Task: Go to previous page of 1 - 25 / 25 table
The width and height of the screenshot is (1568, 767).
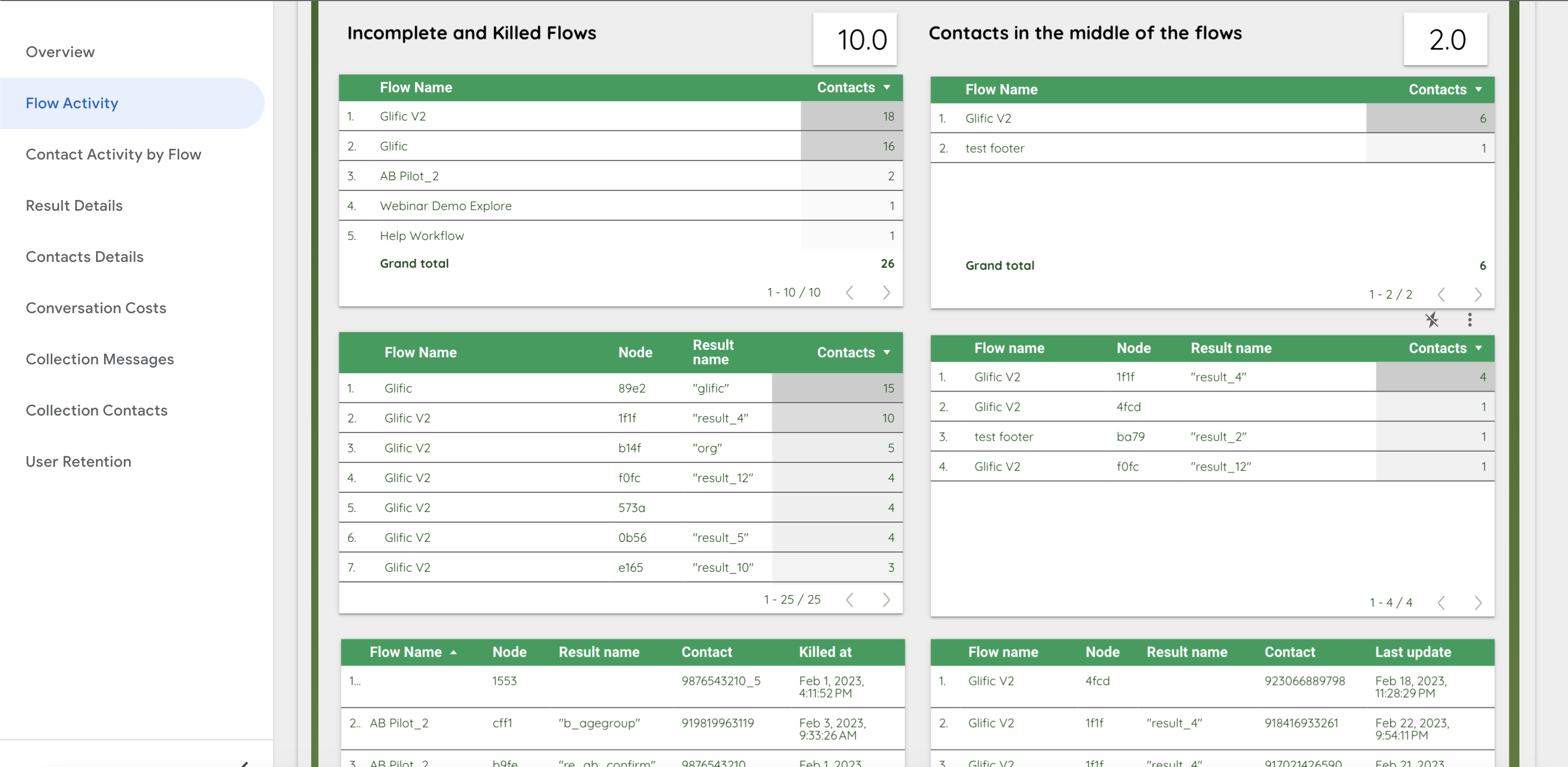Action: point(849,600)
